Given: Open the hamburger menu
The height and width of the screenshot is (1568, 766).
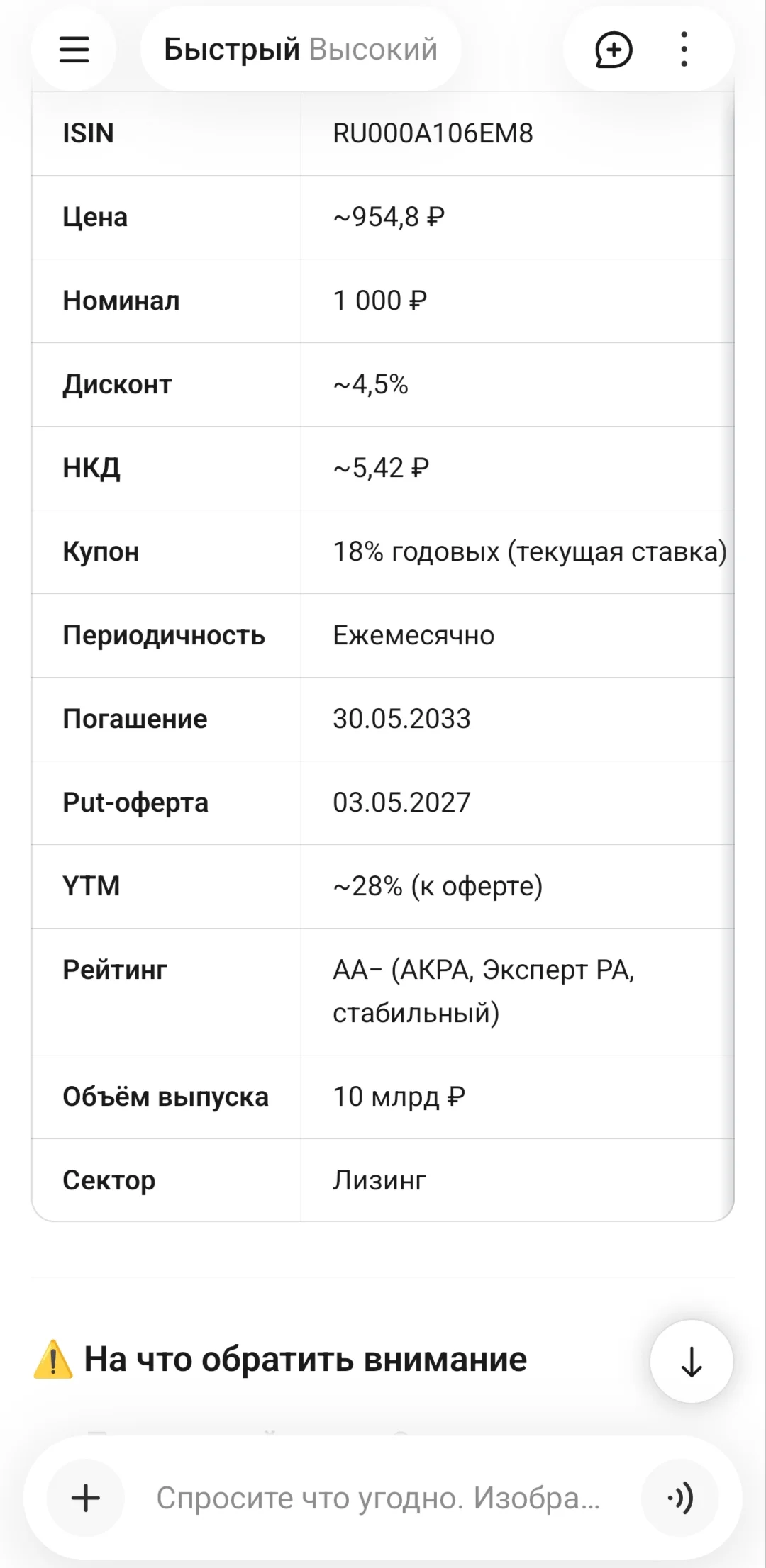Looking at the screenshot, I should click(74, 50).
